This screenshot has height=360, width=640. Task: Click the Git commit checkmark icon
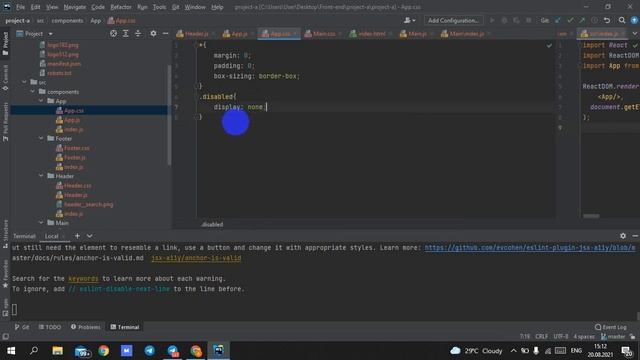(570, 20)
